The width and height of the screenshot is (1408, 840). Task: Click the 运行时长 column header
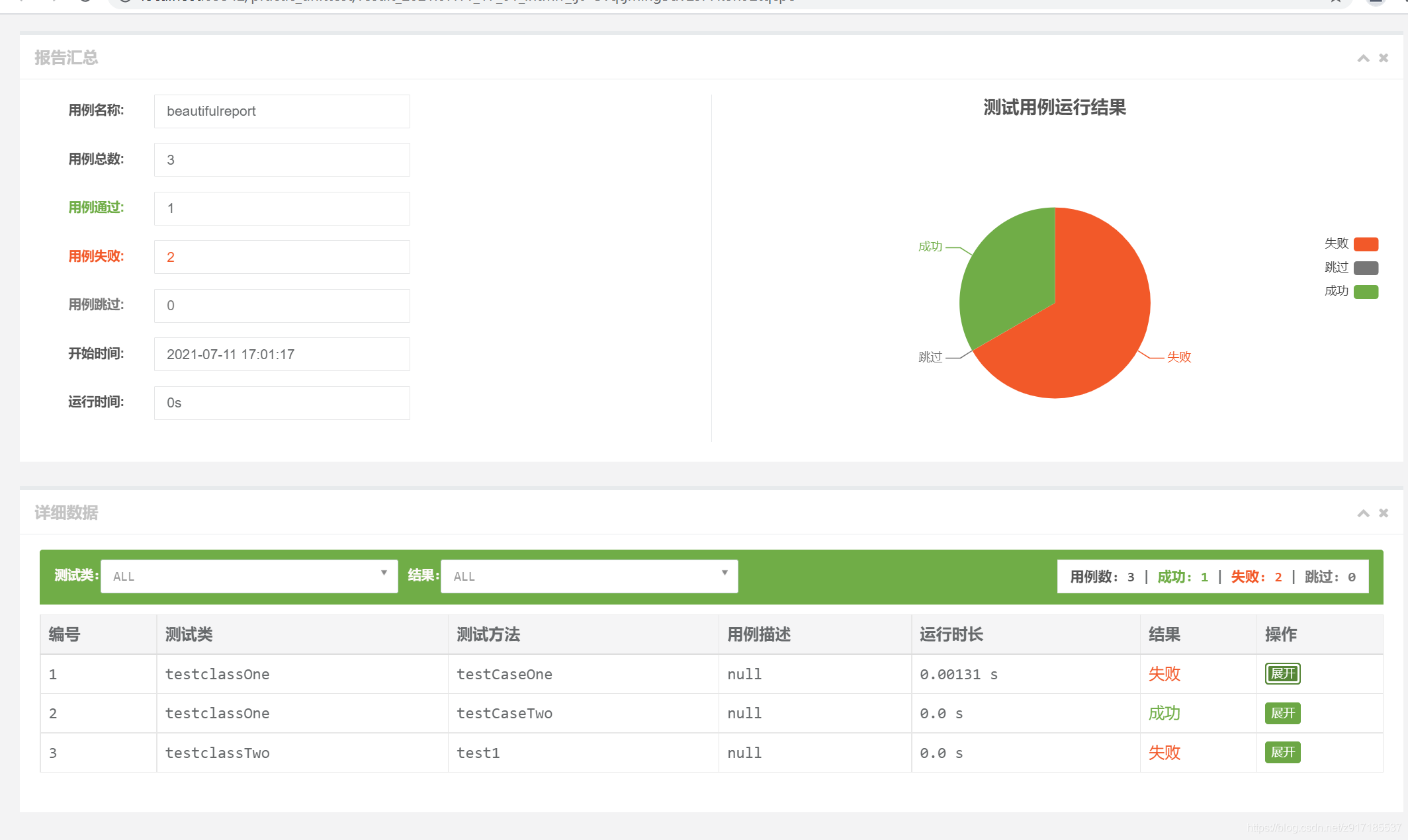click(951, 634)
